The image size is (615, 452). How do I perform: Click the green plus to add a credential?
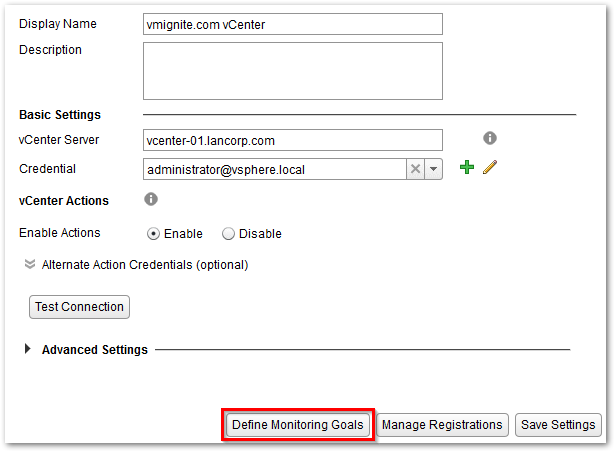tap(466, 168)
